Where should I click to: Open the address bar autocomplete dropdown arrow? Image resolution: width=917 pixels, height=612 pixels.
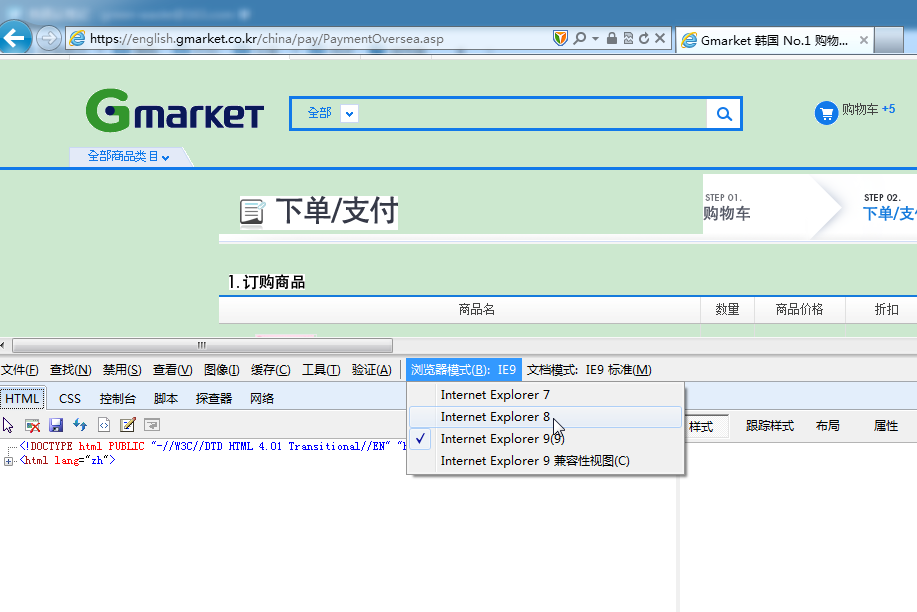pos(595,38)
